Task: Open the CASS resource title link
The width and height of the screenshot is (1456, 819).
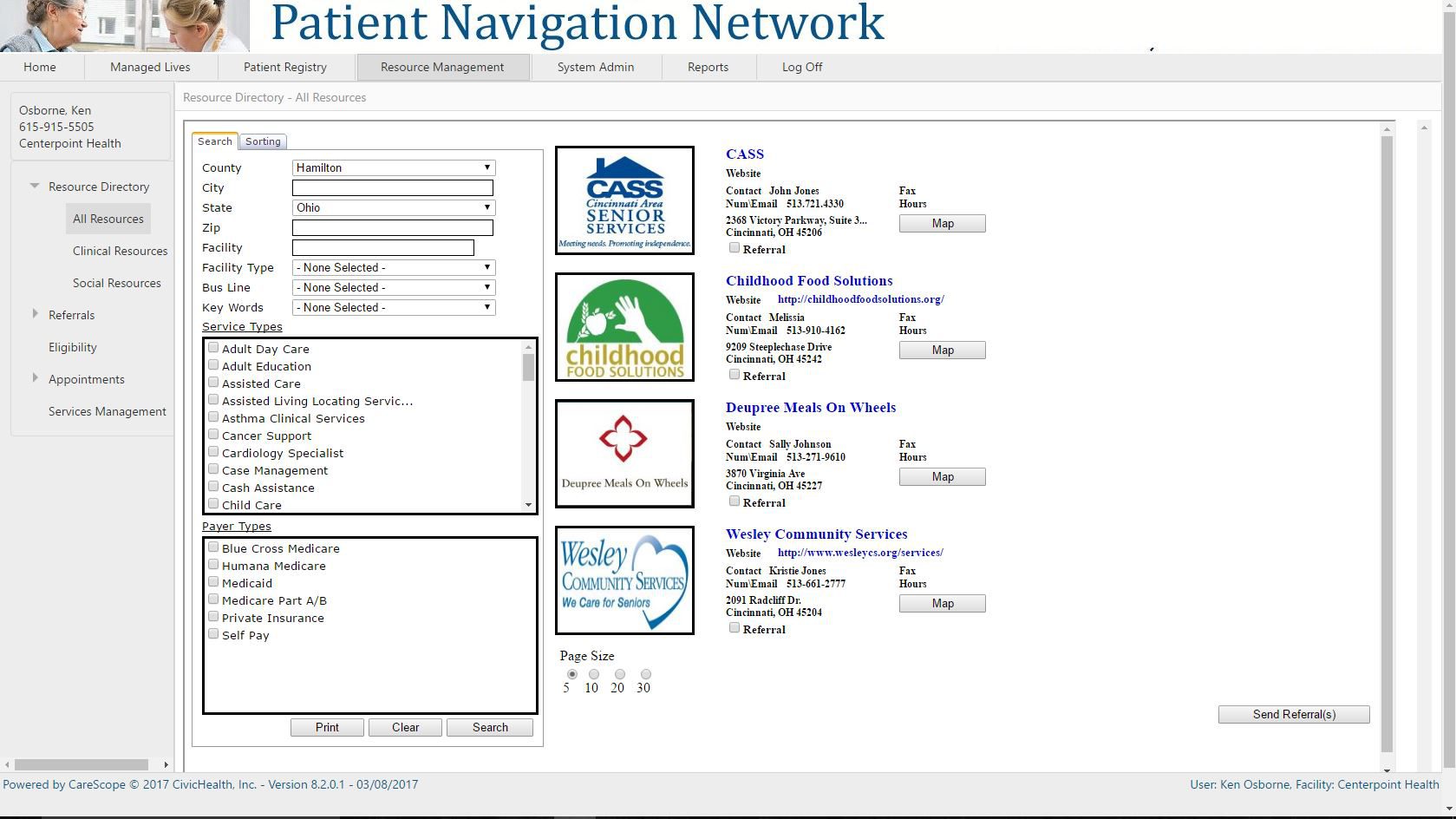Action: point(745,154)
